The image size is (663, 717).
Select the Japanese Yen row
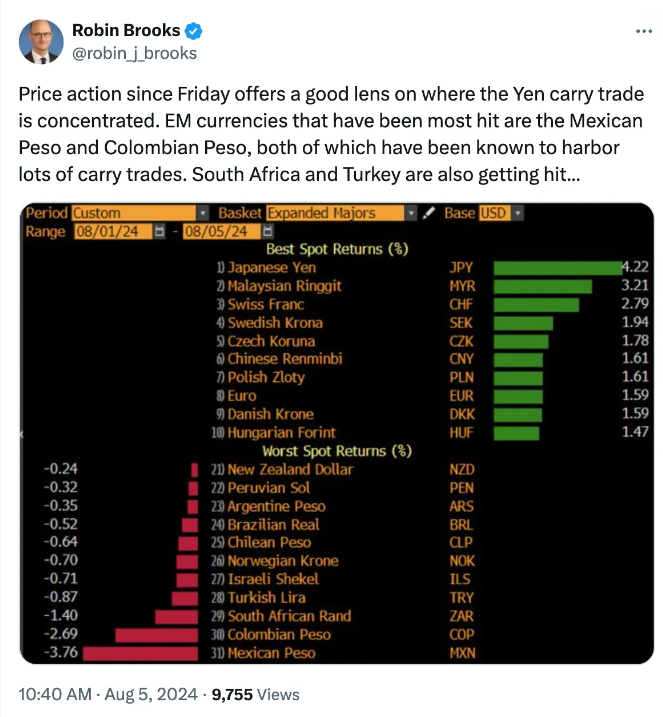[x=272, y=268]
